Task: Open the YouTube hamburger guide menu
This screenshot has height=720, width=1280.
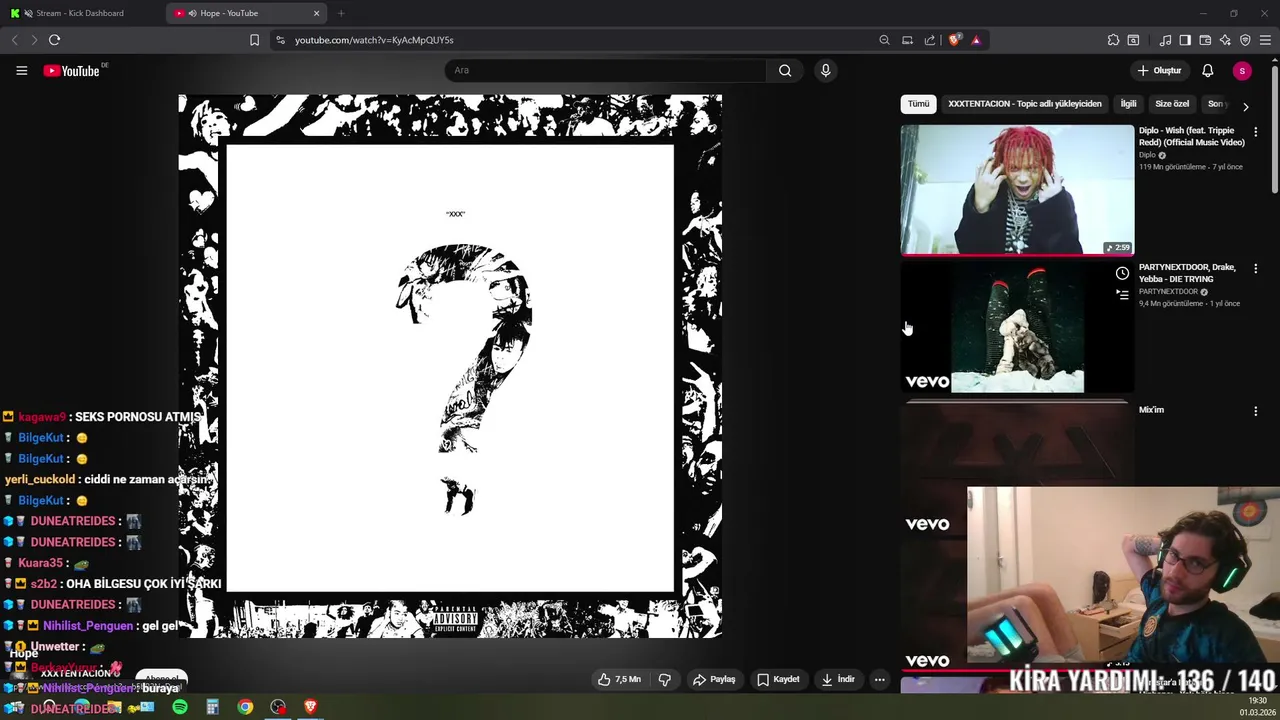Action: click(x=21, y=70)
